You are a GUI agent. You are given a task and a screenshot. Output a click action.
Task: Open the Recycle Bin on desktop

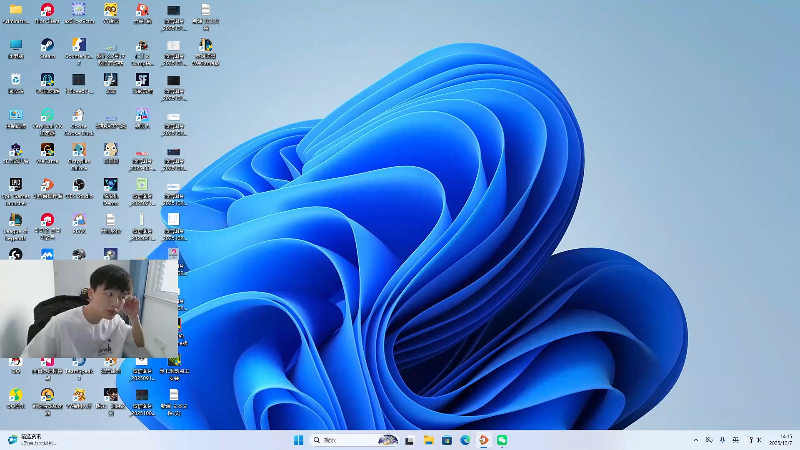[16, 80]
